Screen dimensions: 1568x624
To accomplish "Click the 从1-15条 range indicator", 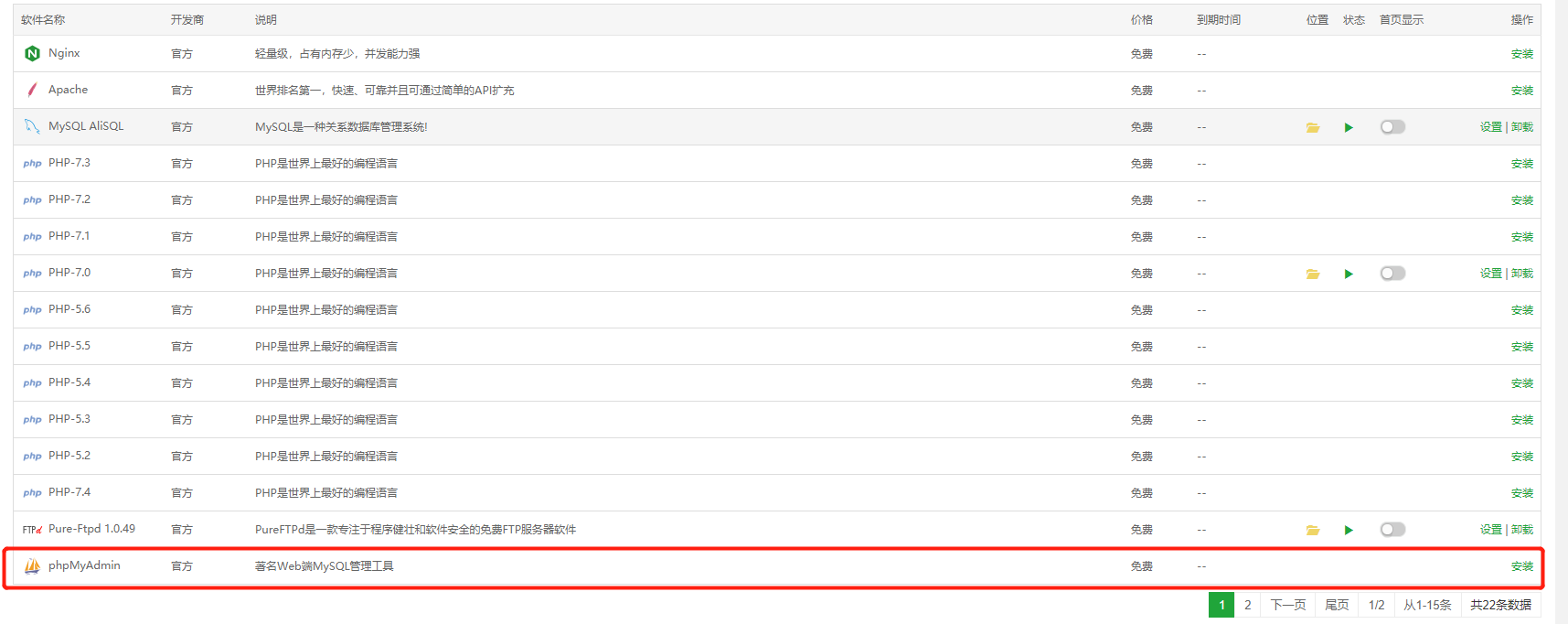I will pyautogui.click(x=1427, y=605).
